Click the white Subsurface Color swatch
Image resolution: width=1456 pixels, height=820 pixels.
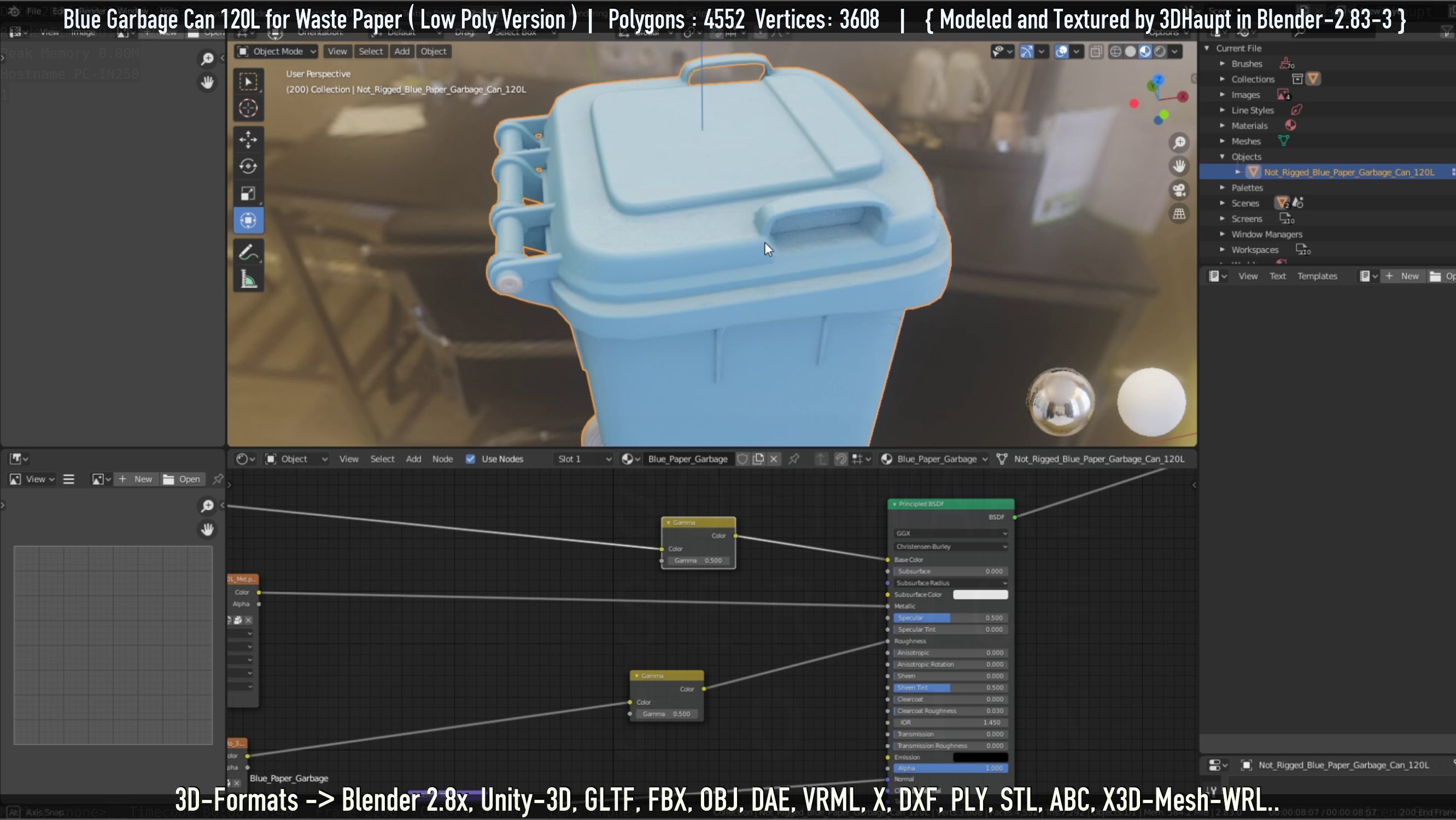click(981, 595)
